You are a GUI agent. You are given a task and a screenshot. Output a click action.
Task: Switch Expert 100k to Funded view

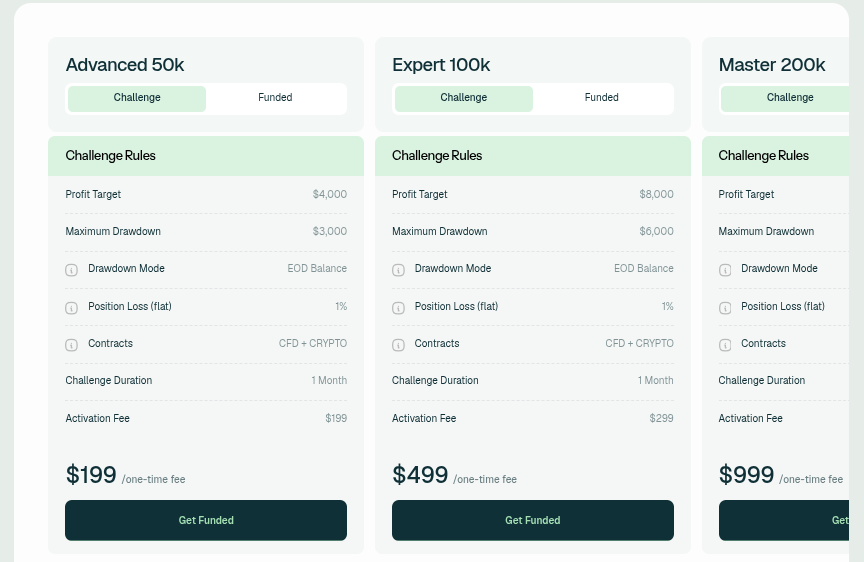pyautogui.click(x=602, y=99)
